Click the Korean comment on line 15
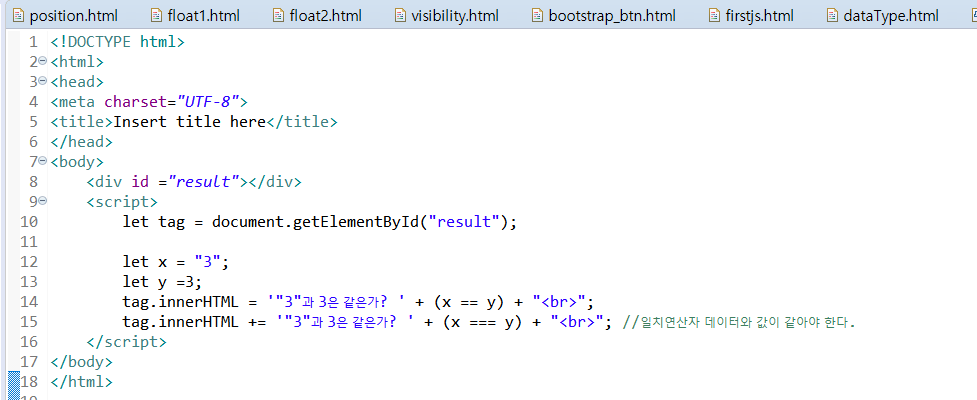This screenshot has width=977, height=400. point(740,323)
